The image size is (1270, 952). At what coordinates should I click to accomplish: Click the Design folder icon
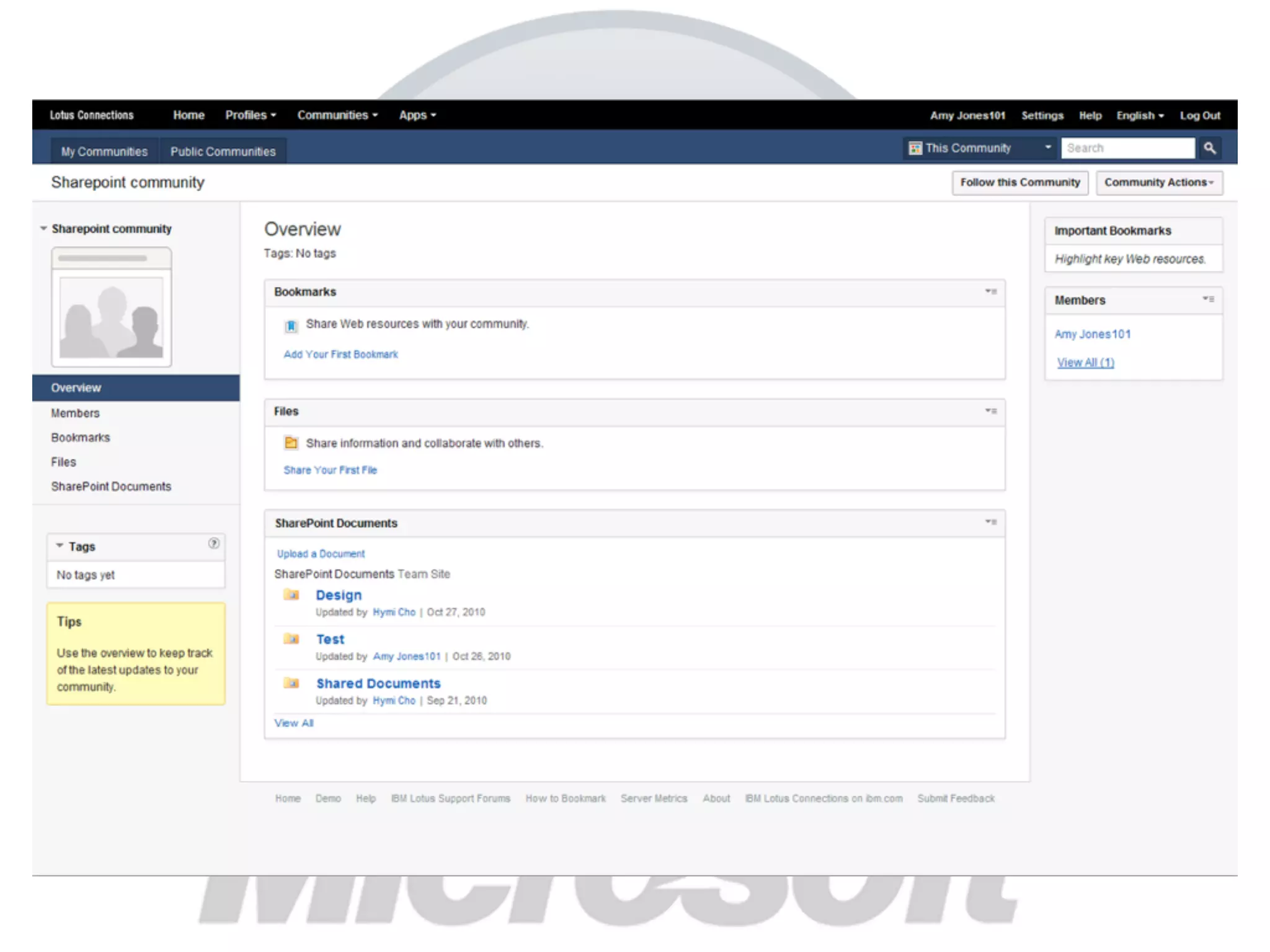[291, 595]
